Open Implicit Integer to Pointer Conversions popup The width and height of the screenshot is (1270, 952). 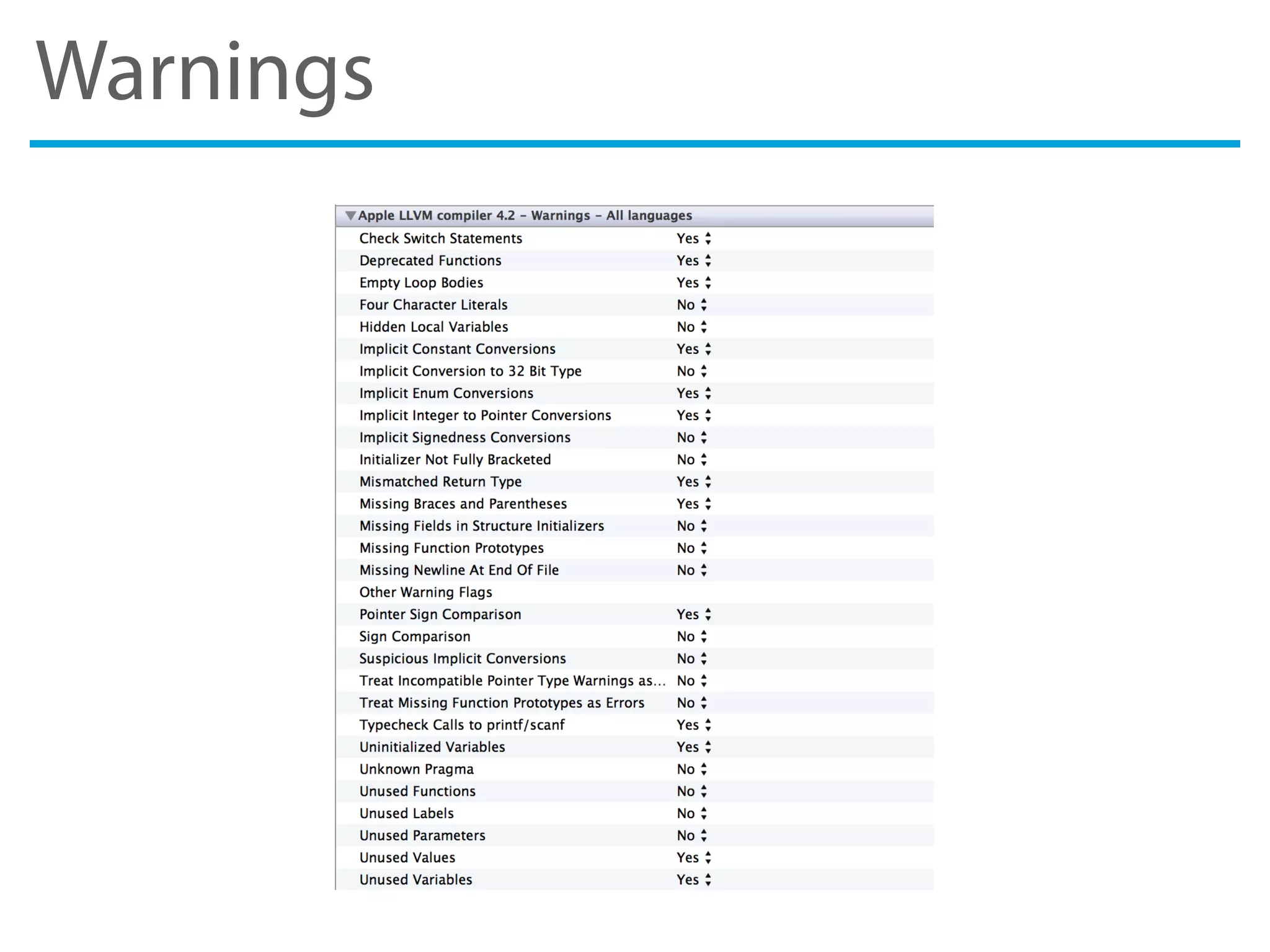point(694,415)
